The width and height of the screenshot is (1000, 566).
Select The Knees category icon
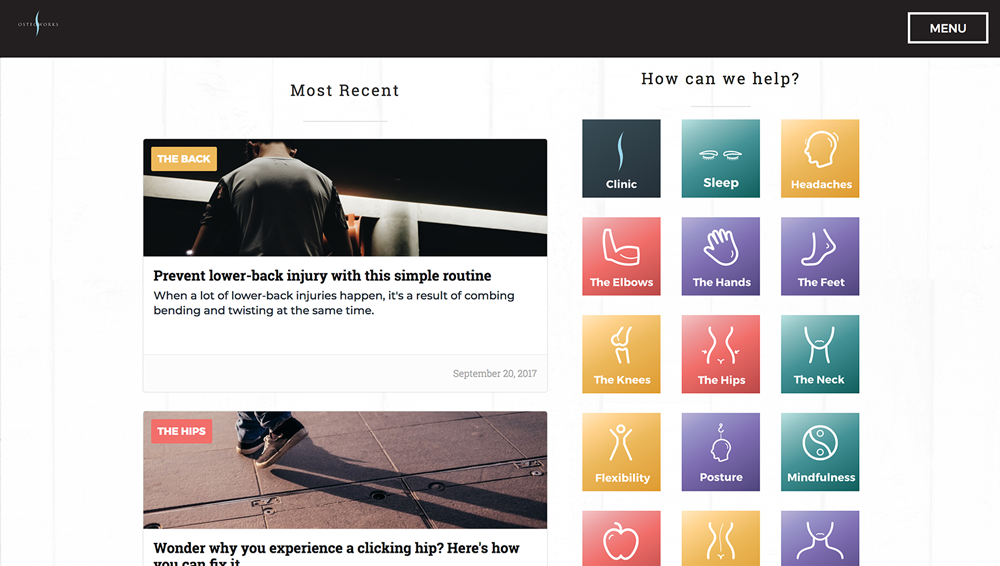pyautogui.click(x=621, y=354)
